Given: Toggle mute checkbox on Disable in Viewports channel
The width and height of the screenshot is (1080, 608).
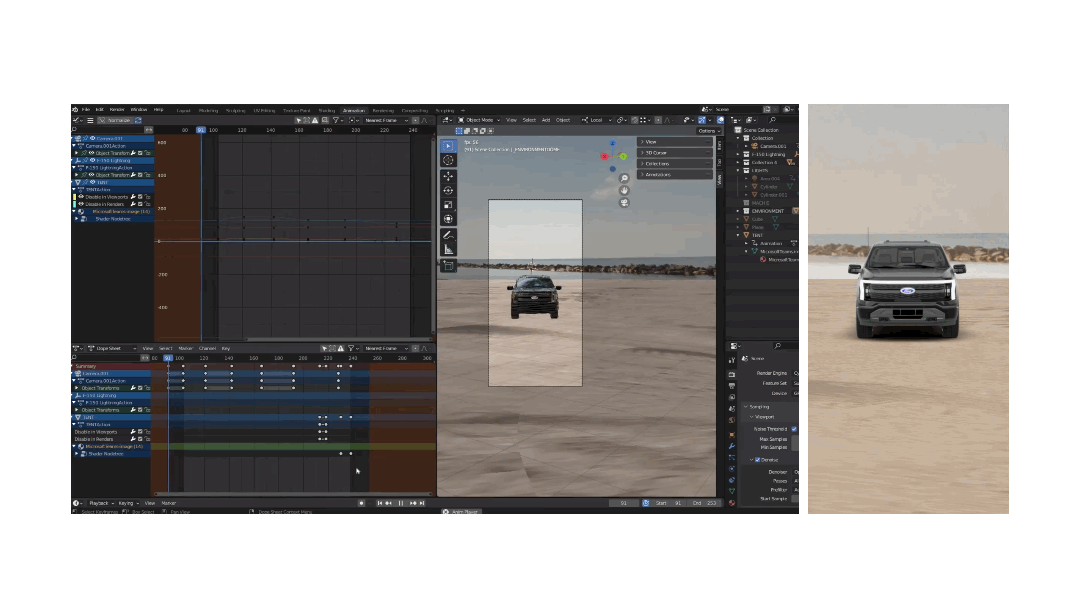Looking at the screenshot, I should [x=141, y=197].
